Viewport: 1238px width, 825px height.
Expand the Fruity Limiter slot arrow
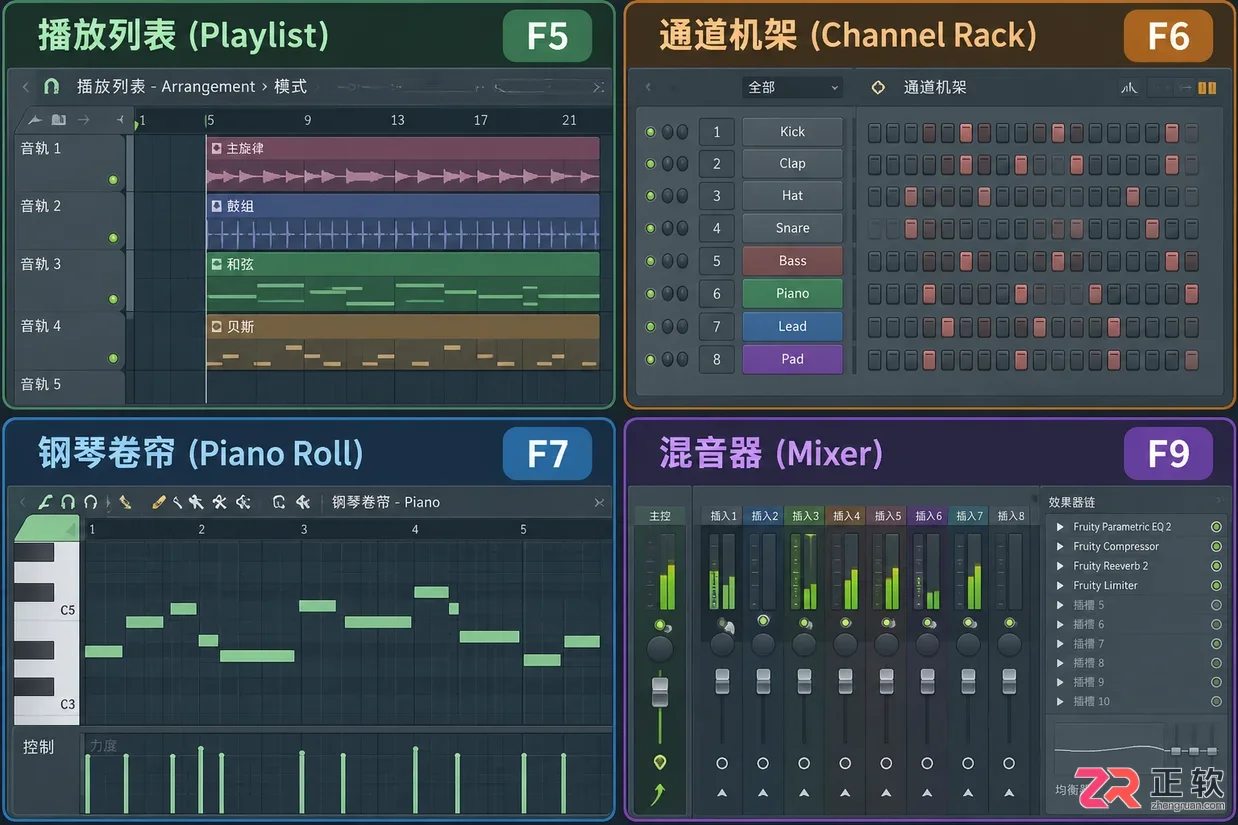tap(1060, 585)
